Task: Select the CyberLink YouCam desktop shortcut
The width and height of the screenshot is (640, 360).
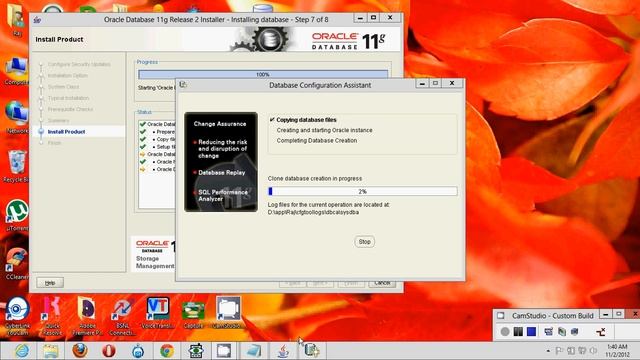Action: [x=17, y=316]
